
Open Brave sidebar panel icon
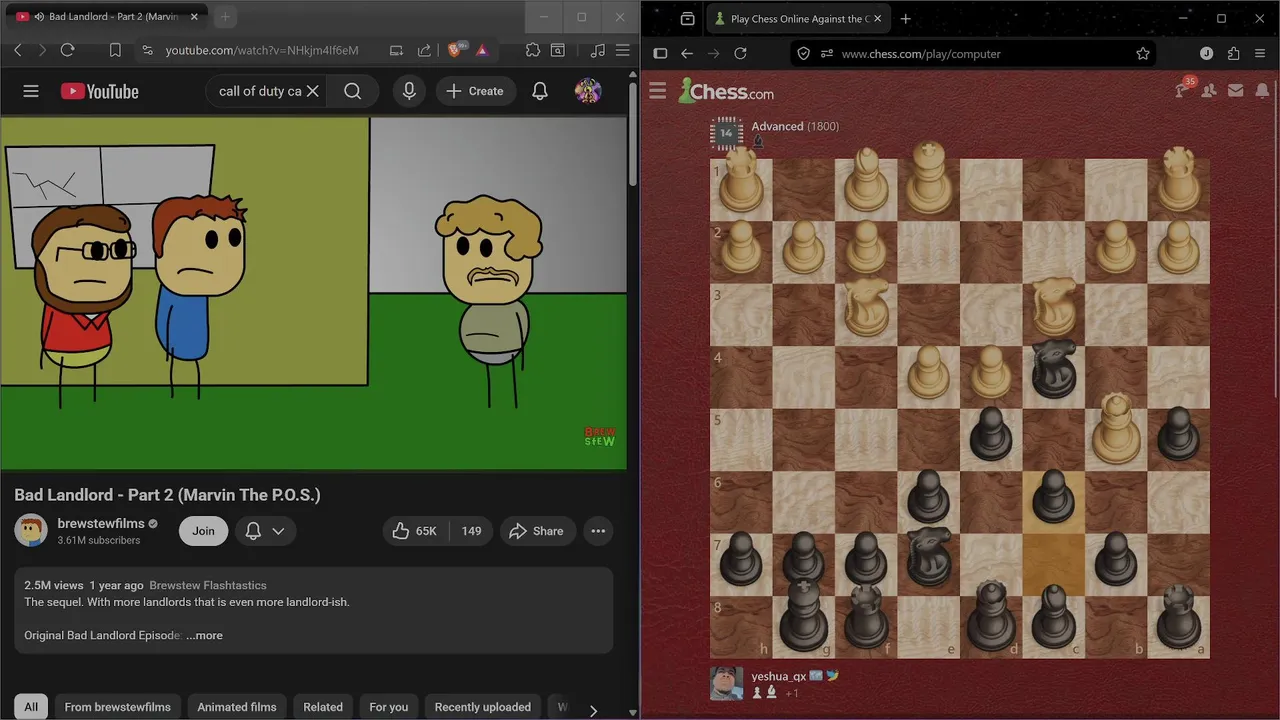558,50
